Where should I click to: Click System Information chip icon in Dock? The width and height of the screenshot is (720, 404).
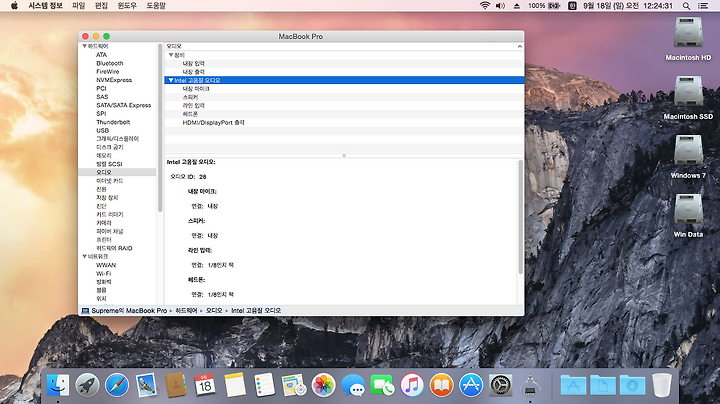tap(530, 385)
